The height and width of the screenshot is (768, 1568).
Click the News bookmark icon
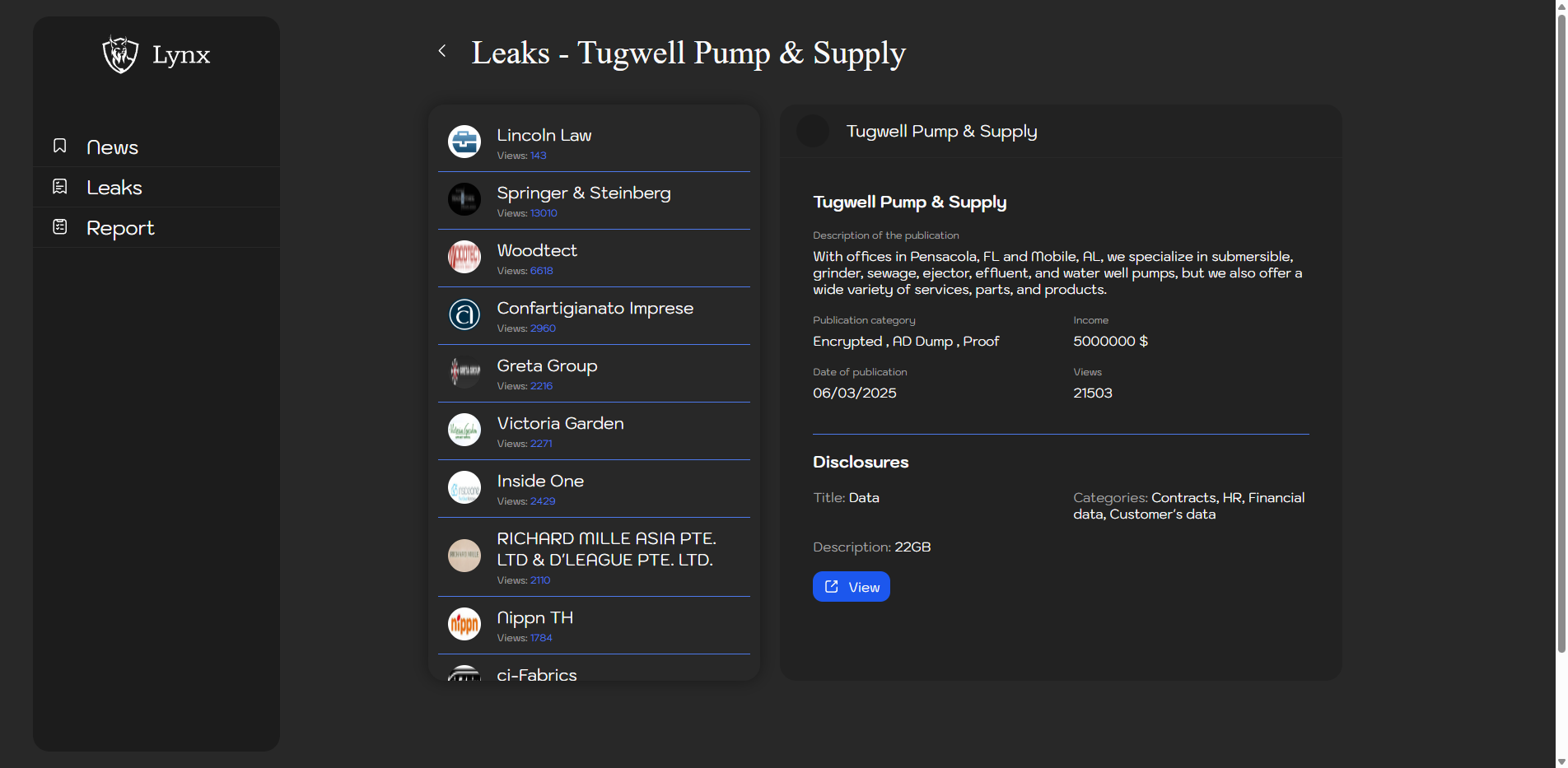tap(60, 146)
